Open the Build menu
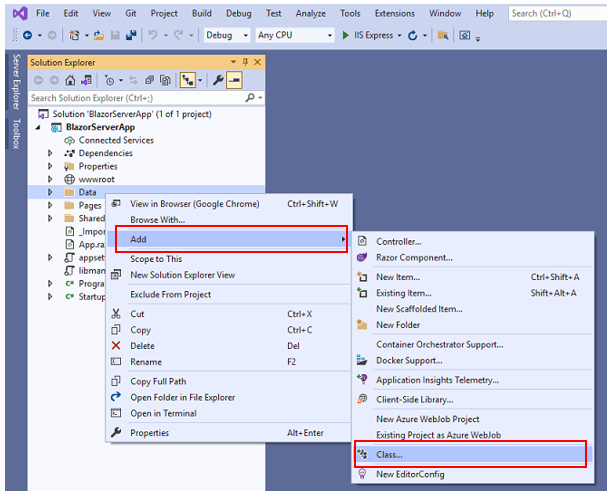The width and height of the screenshot is (607, 496). coord(202,14)
